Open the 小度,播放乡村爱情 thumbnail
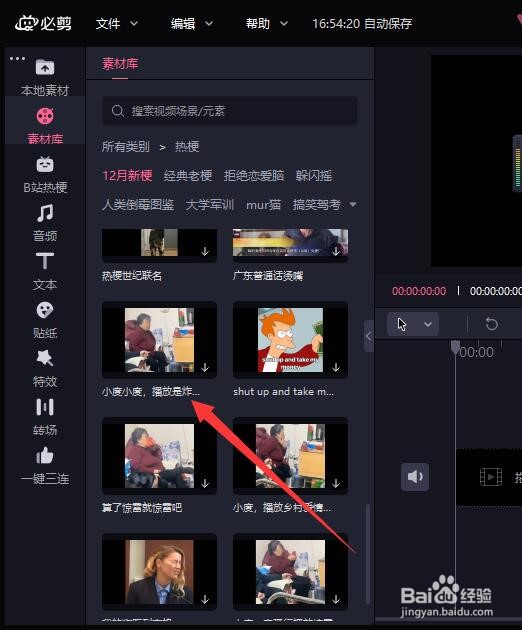Screen dimensions: 522x630 [x=290, y=456]
